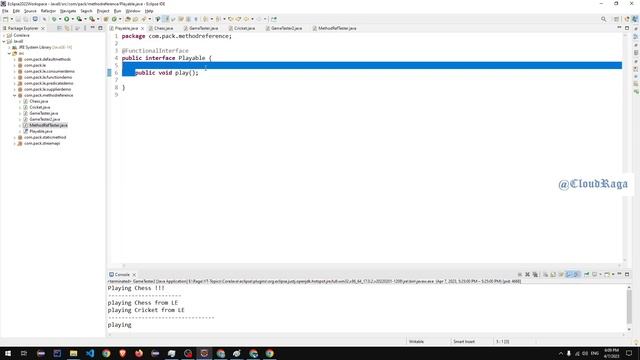
Task: Toggle Mark Occurrences in main toolbar
Action: coord(165,19)
